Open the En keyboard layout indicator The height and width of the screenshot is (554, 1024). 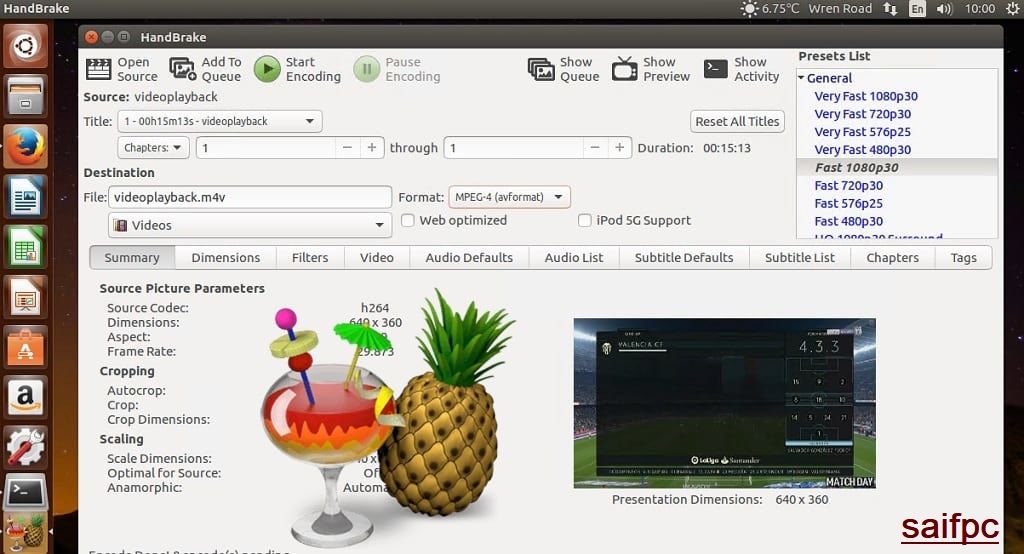click(x=918, y=8)
